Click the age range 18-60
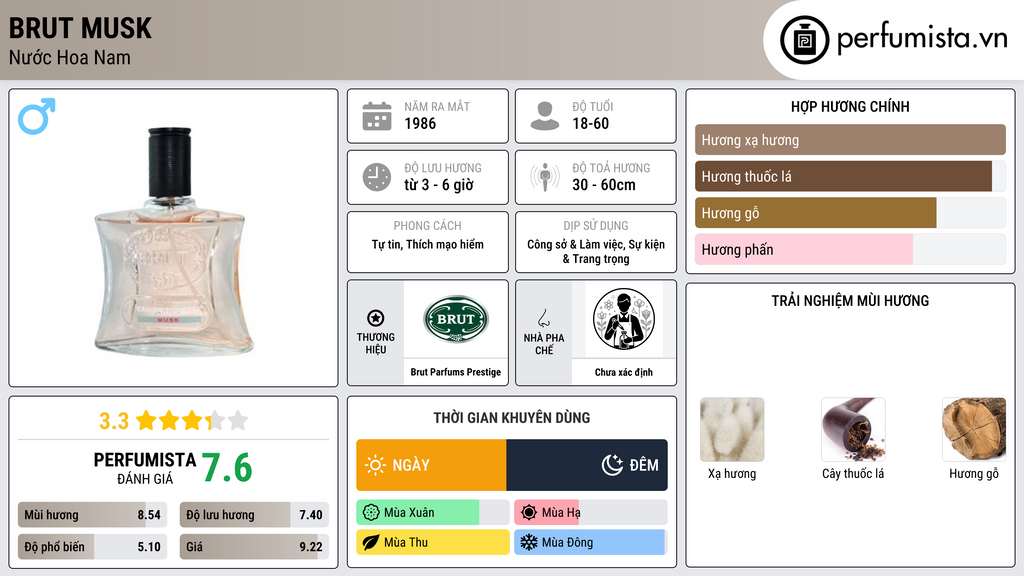The height and width of the screenshot is (576, 1024). tap(590, 123)
